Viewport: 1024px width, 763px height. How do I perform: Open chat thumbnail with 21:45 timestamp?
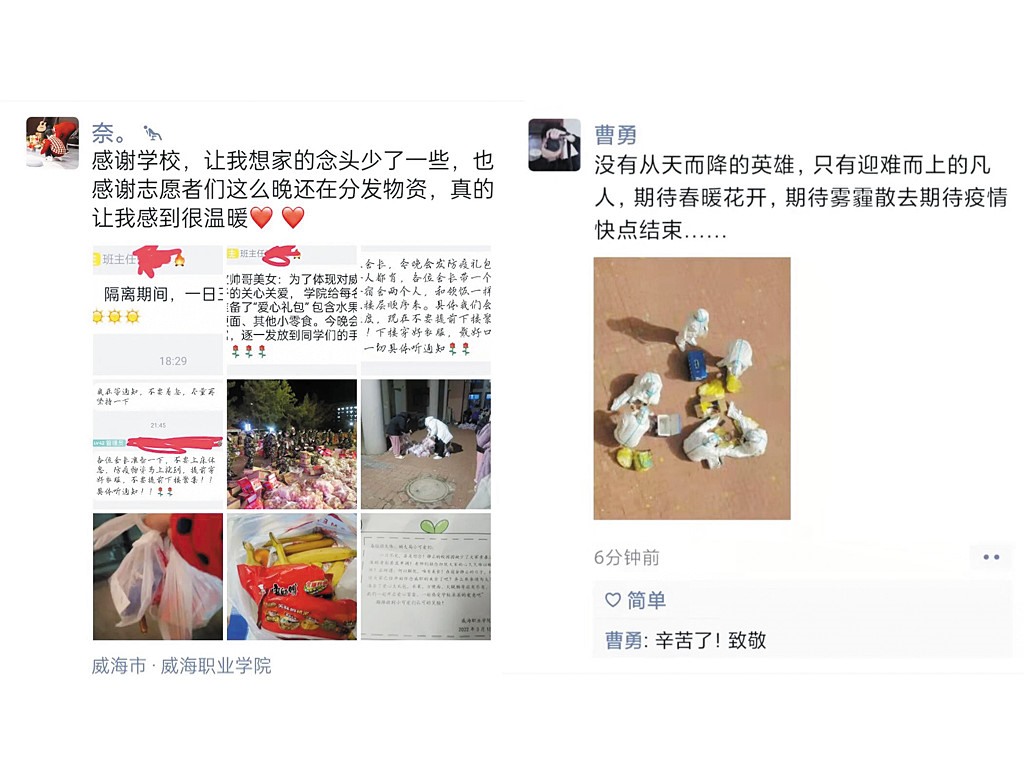pyautogui.click(x=158, y=444)
